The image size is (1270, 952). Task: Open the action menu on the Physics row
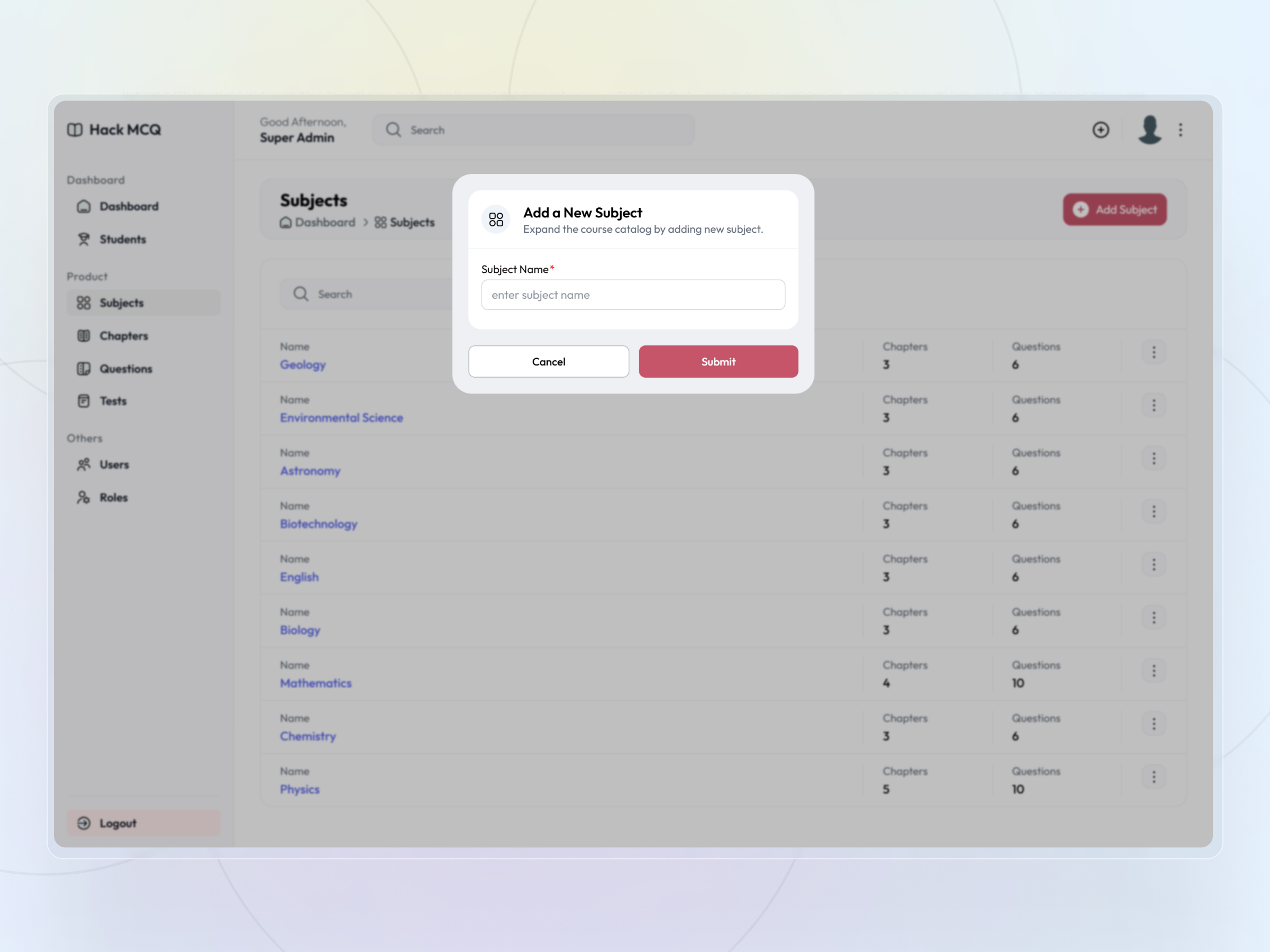point(1154,777)
